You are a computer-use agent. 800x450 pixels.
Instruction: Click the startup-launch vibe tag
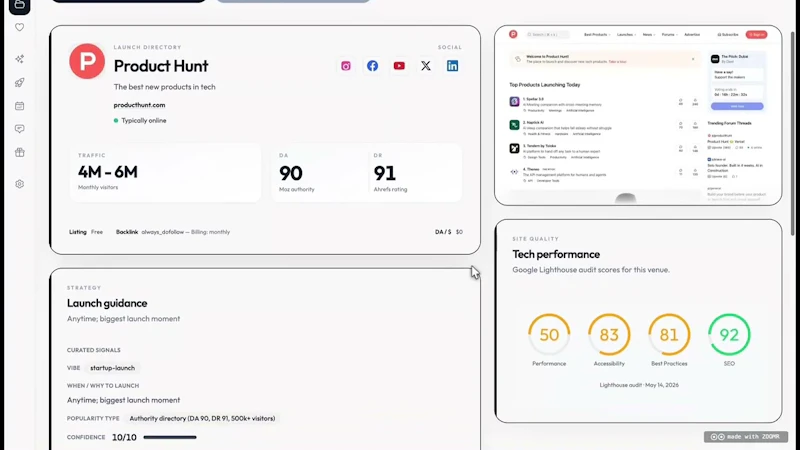click(112, 368)
